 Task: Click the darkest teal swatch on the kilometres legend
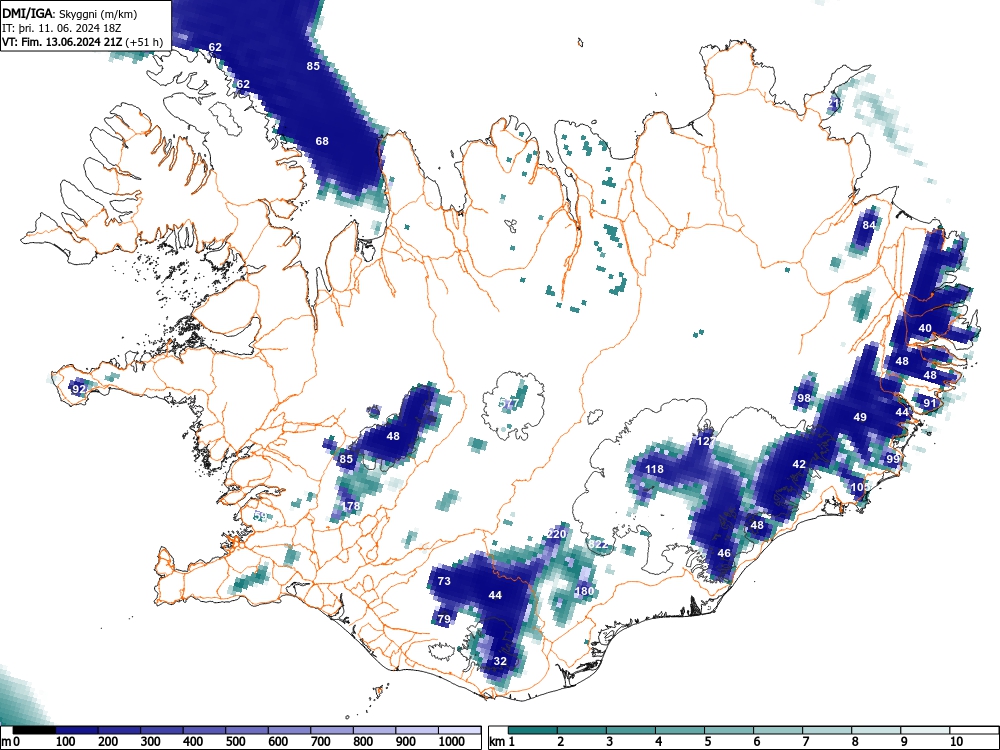pyautogui.click(x=533, y=730)
